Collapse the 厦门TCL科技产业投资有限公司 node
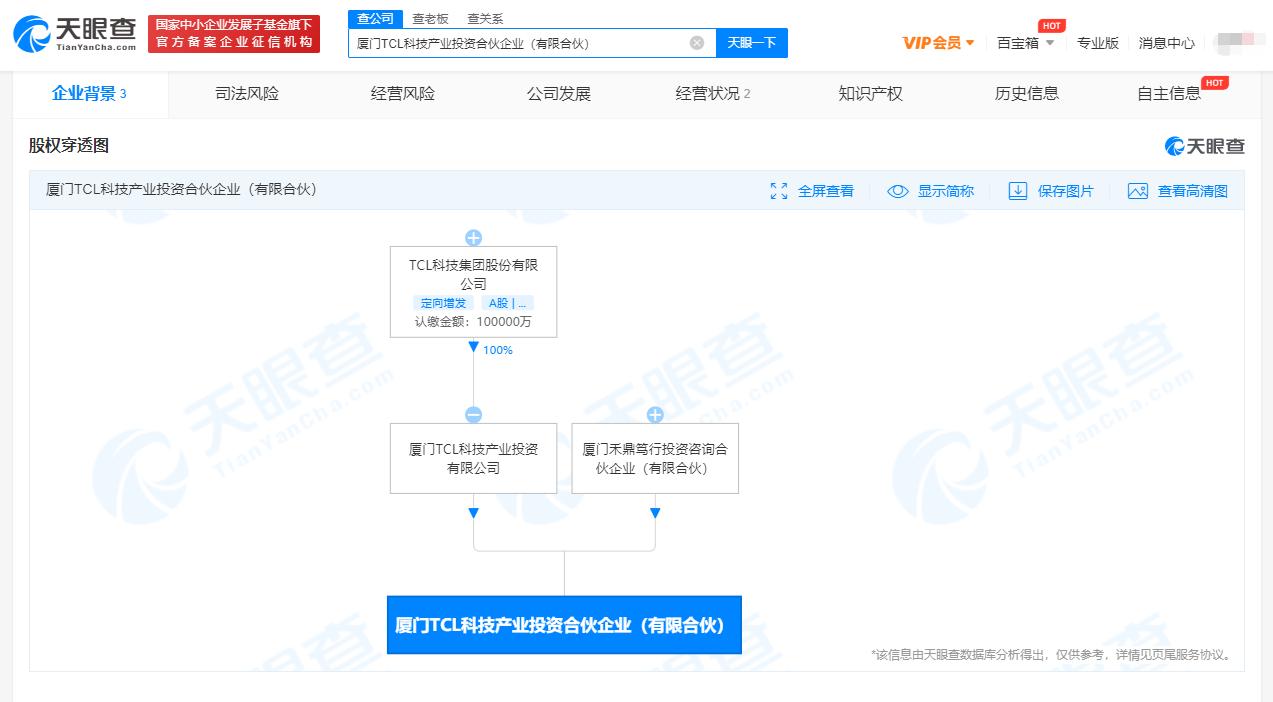Image resolution: width=1273 pixels, height=702 pixels. [474, 415]
